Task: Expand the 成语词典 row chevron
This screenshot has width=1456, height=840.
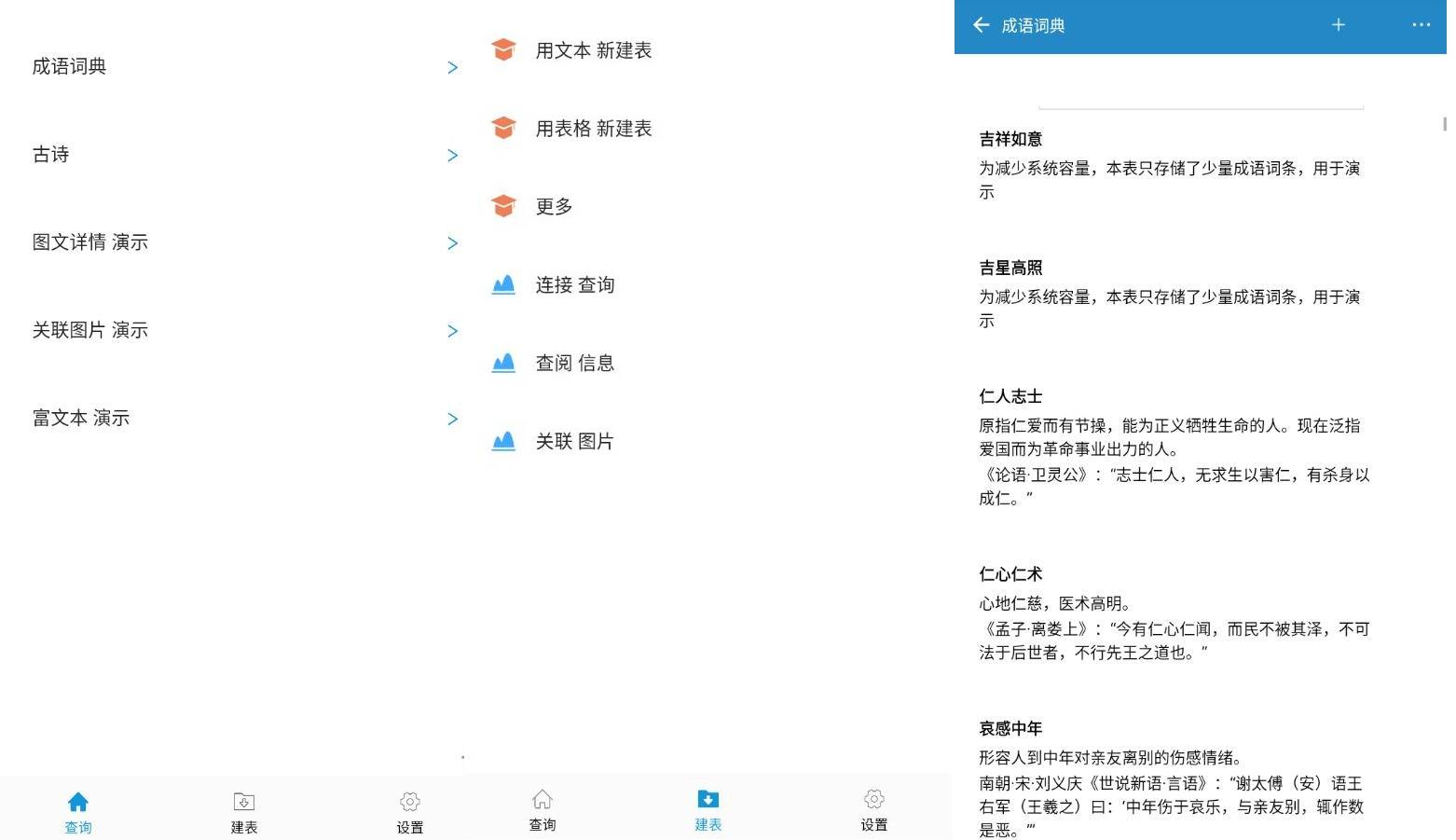Action: pyautogui.click(x=452, y=67)
